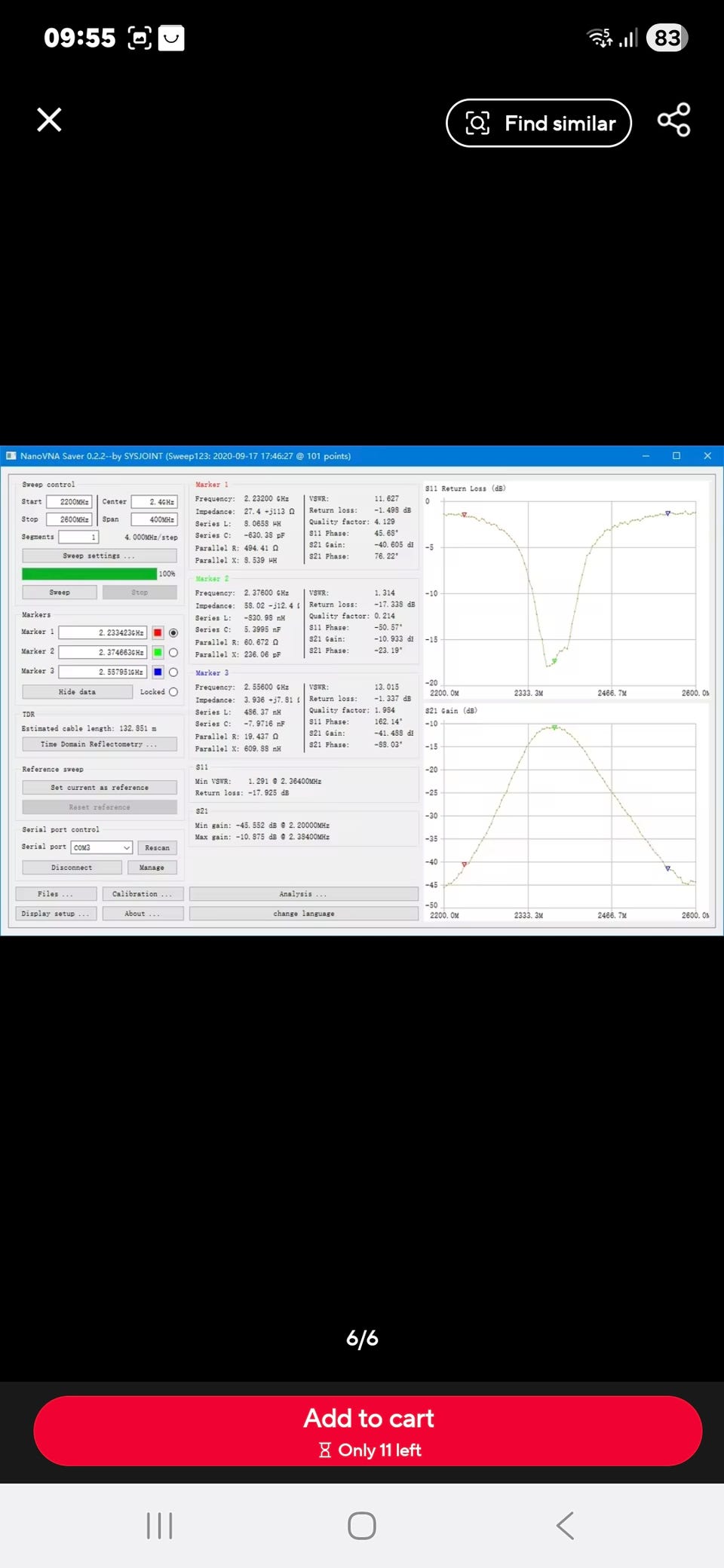Select the Marker 1 radio button

pyautogui.click(x=173, y=632)
